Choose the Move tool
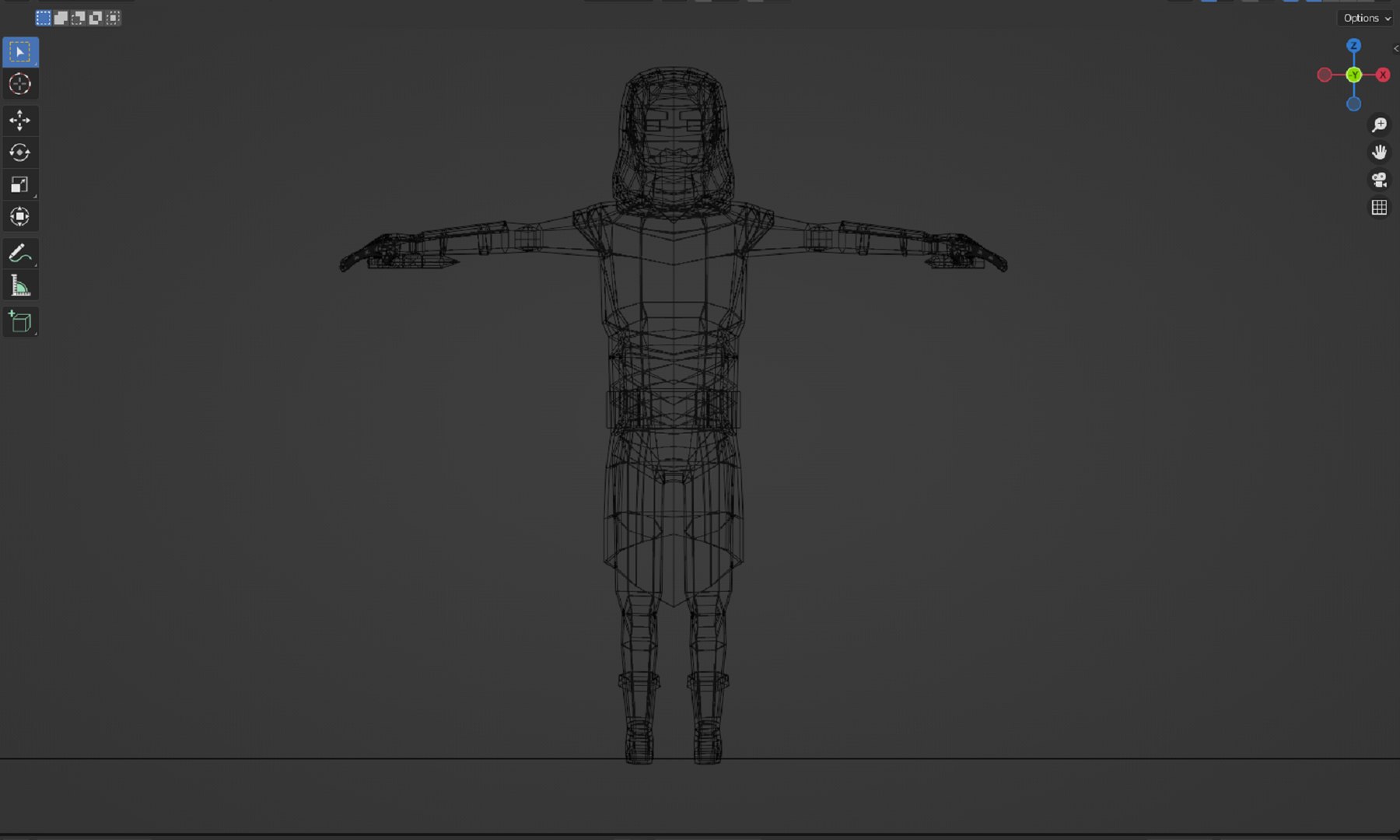The width and height of the screenshot is (1400, 840). click(x=20, y=121)
